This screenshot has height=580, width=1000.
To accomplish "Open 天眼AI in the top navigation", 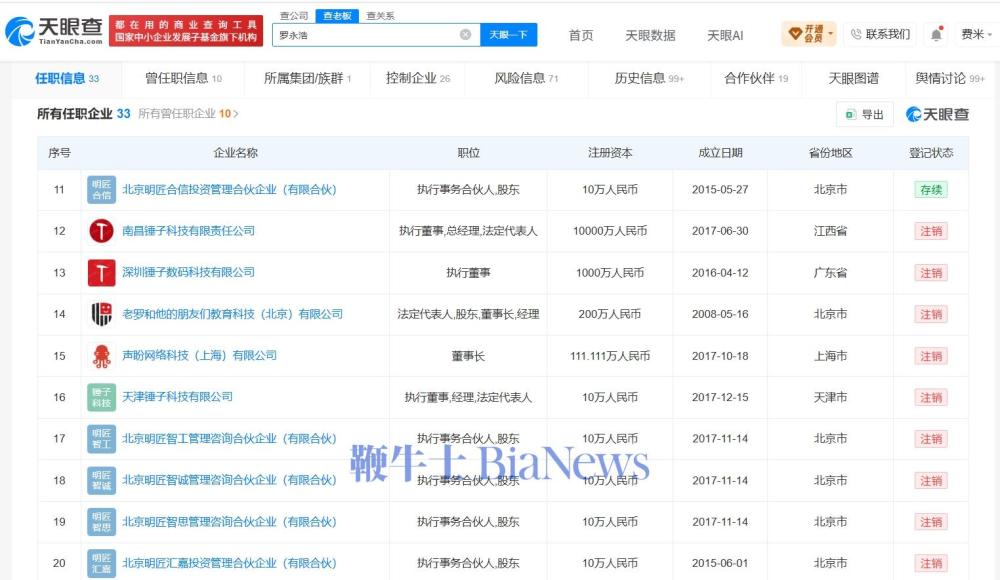I will (x=725, y=35).
